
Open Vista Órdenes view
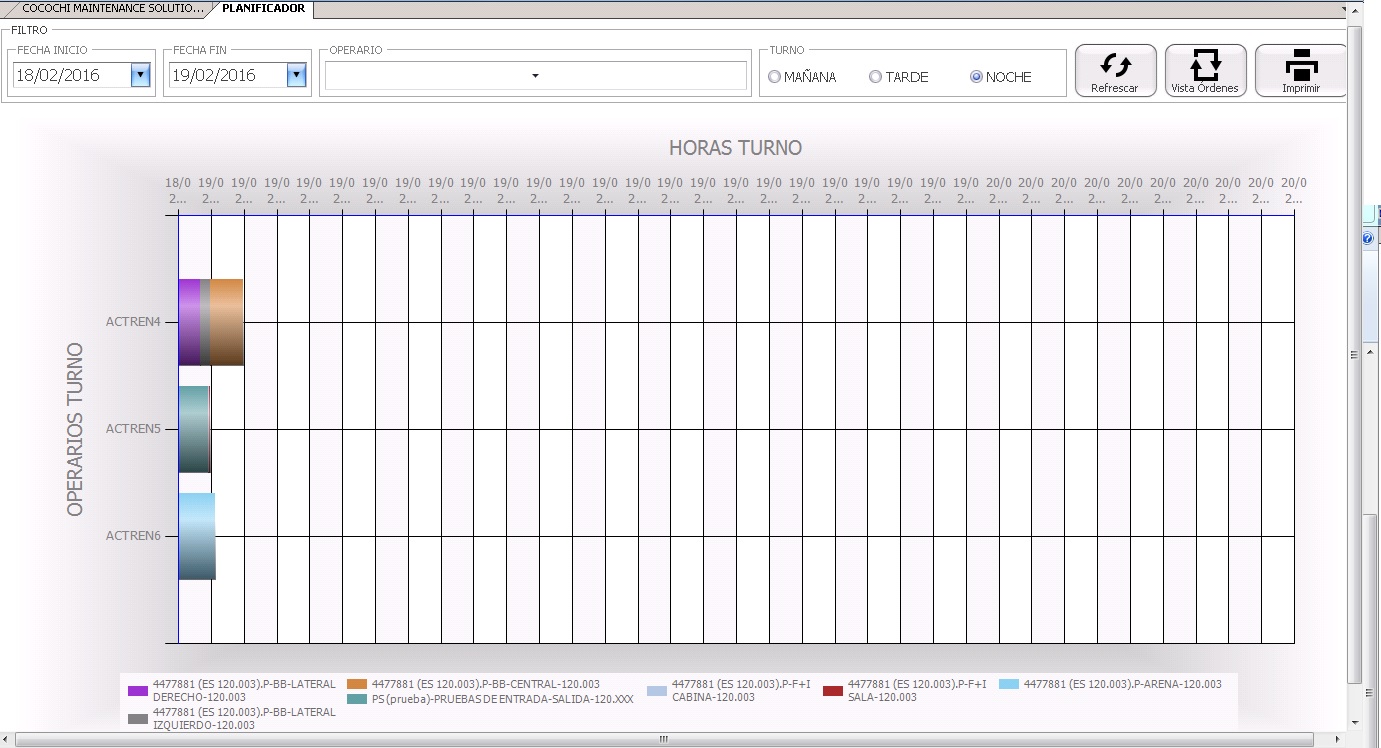pyautogui.click(x=1205, y=71)
